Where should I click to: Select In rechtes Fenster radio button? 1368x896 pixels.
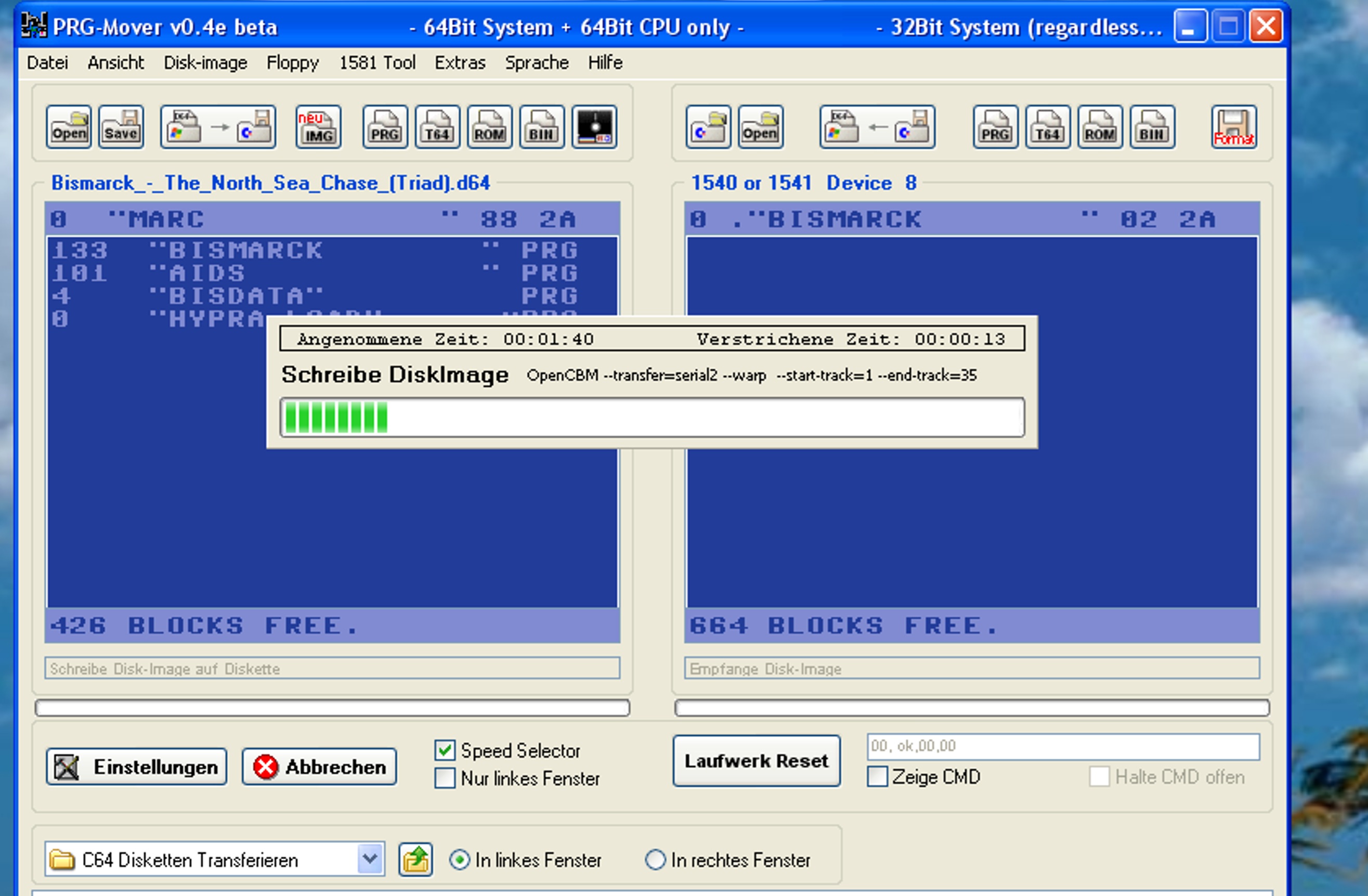(x=655, y=860)
